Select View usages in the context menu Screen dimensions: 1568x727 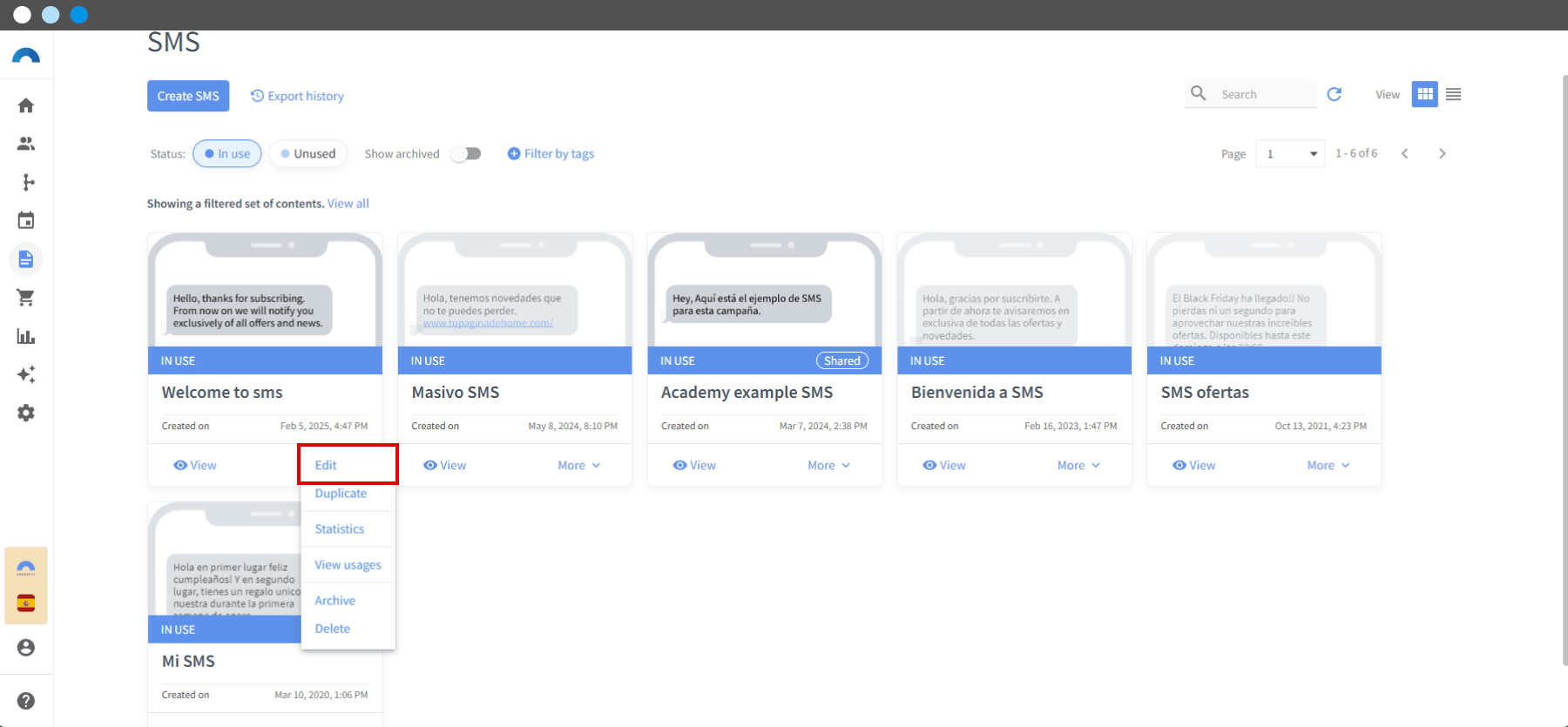348,565
